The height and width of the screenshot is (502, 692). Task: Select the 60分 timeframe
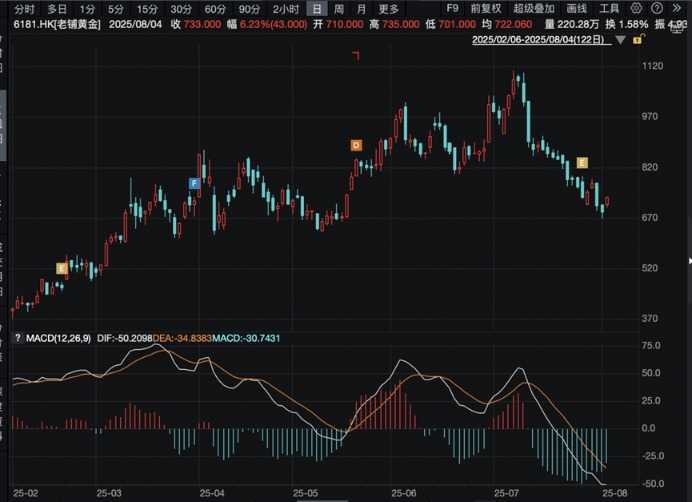[x=215, y=7]
